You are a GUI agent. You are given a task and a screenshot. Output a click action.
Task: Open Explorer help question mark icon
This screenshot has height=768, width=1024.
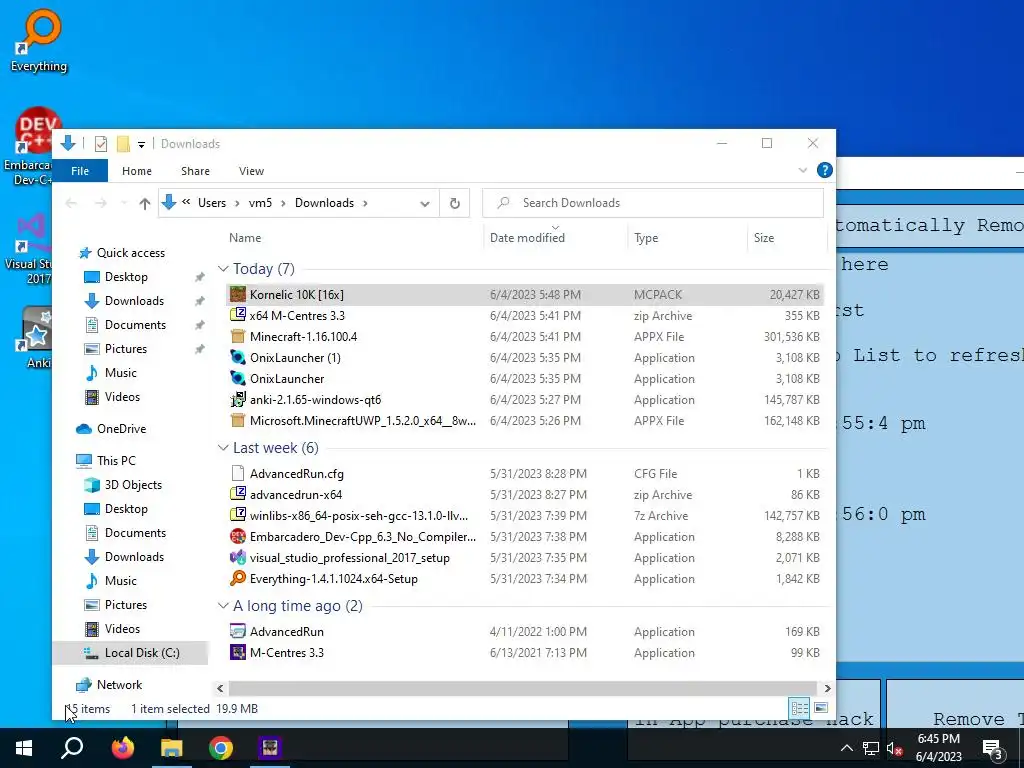tap(825, 170)
